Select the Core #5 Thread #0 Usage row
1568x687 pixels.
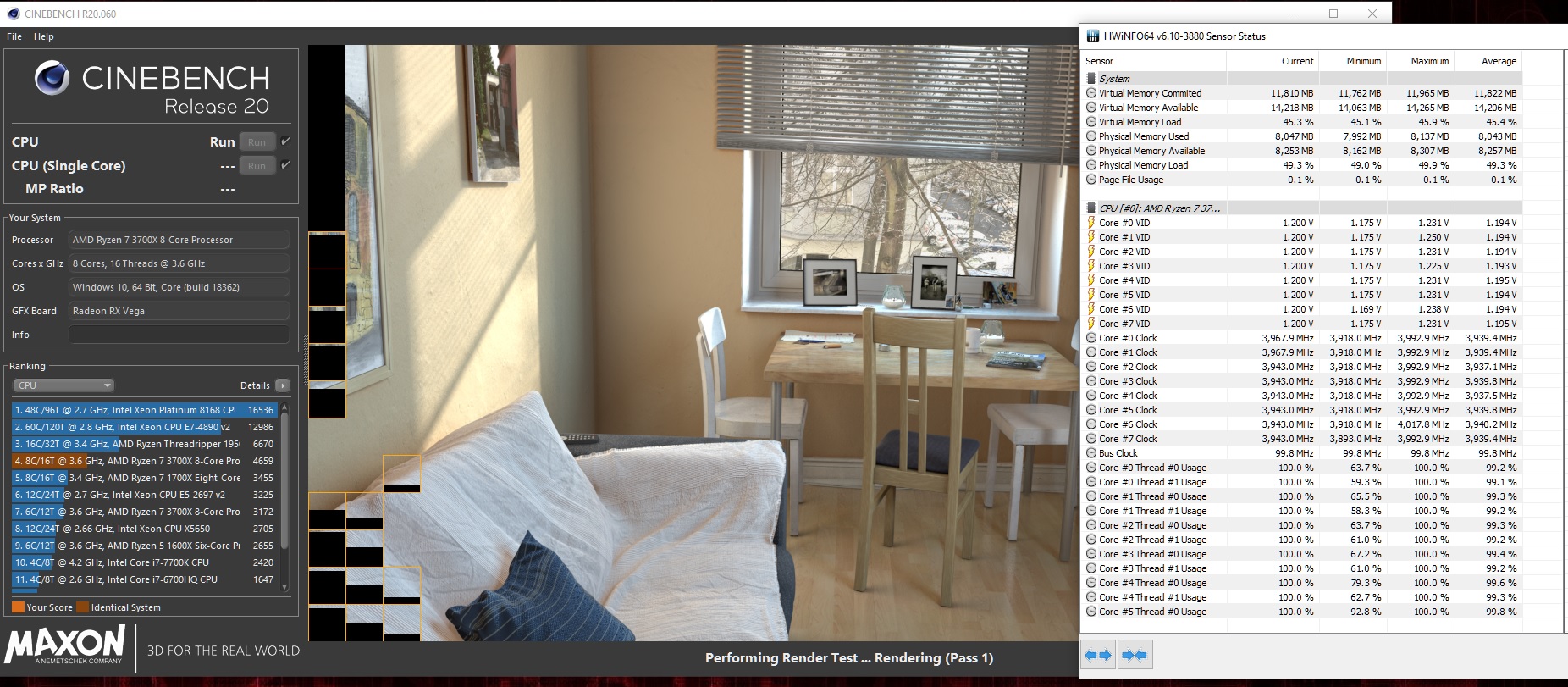(x=1302, y=612)
